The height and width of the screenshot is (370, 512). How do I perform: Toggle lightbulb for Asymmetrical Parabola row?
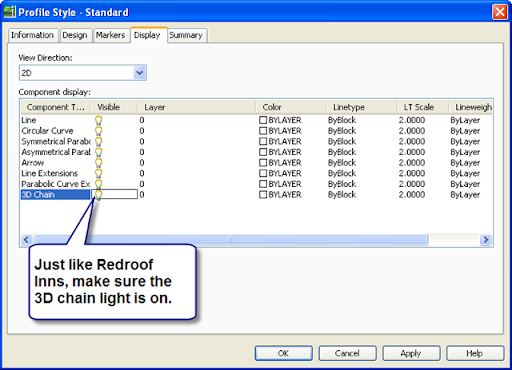pos(98,152)
